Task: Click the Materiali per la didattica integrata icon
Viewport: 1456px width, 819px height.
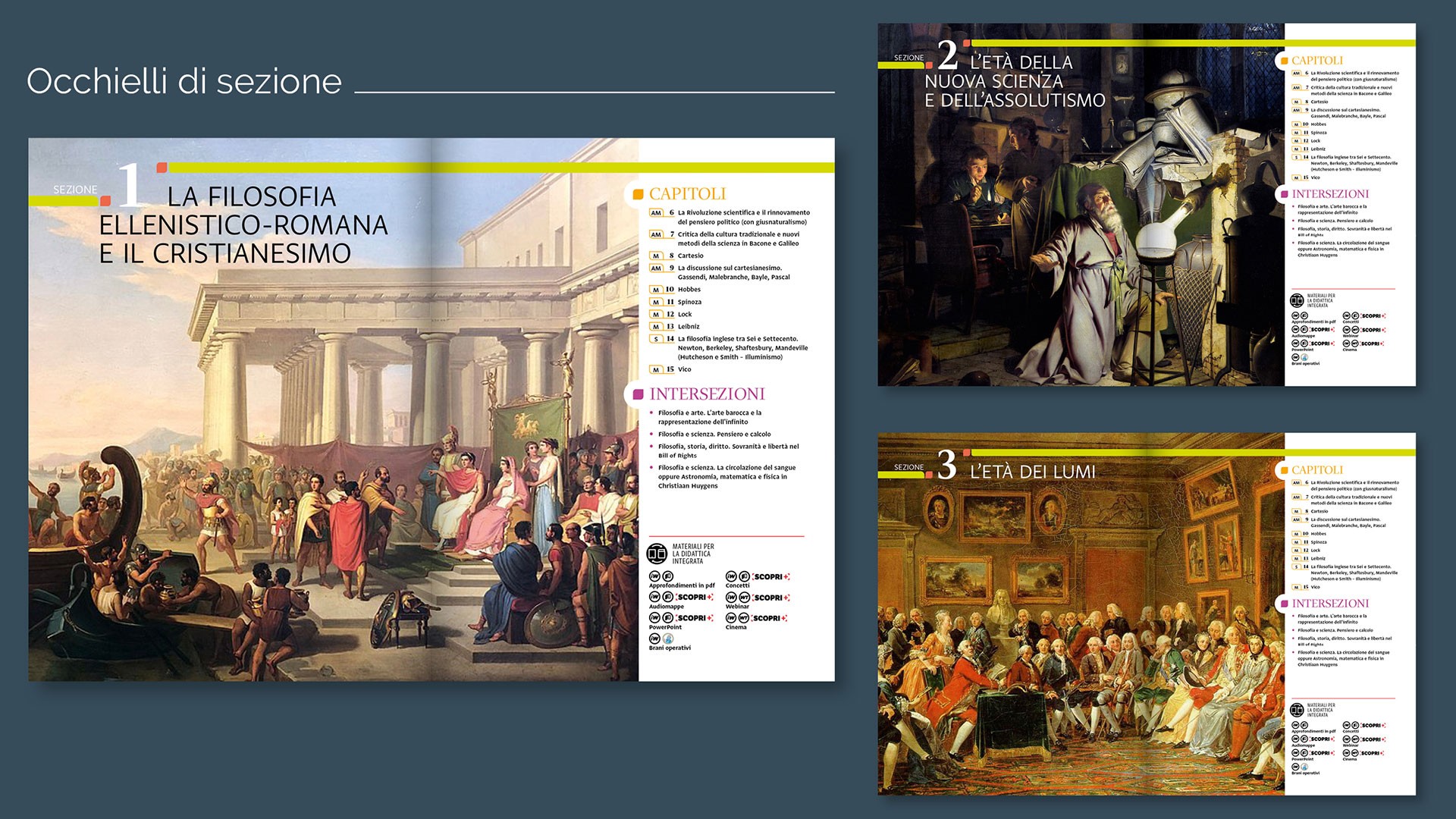Action: pyautogui.click(x=657, y=554)
